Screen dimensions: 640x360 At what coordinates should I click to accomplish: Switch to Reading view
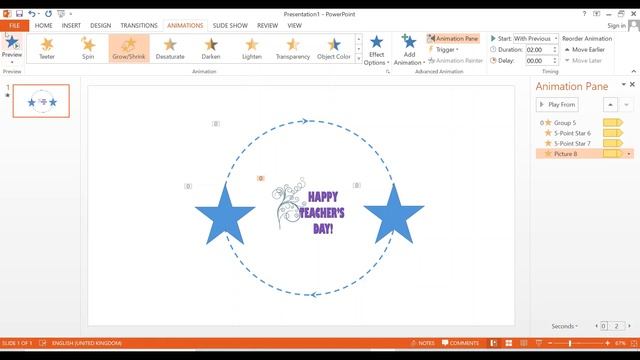[524, 343]
